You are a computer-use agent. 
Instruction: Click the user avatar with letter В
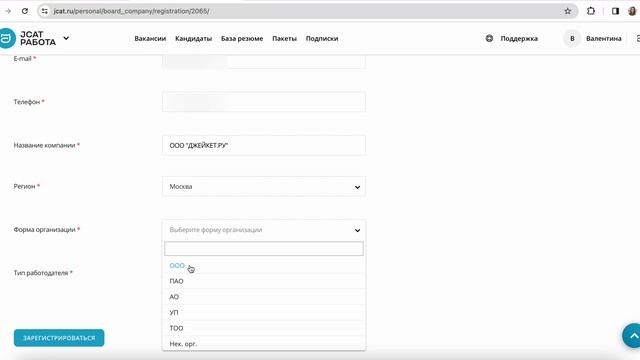572,38
